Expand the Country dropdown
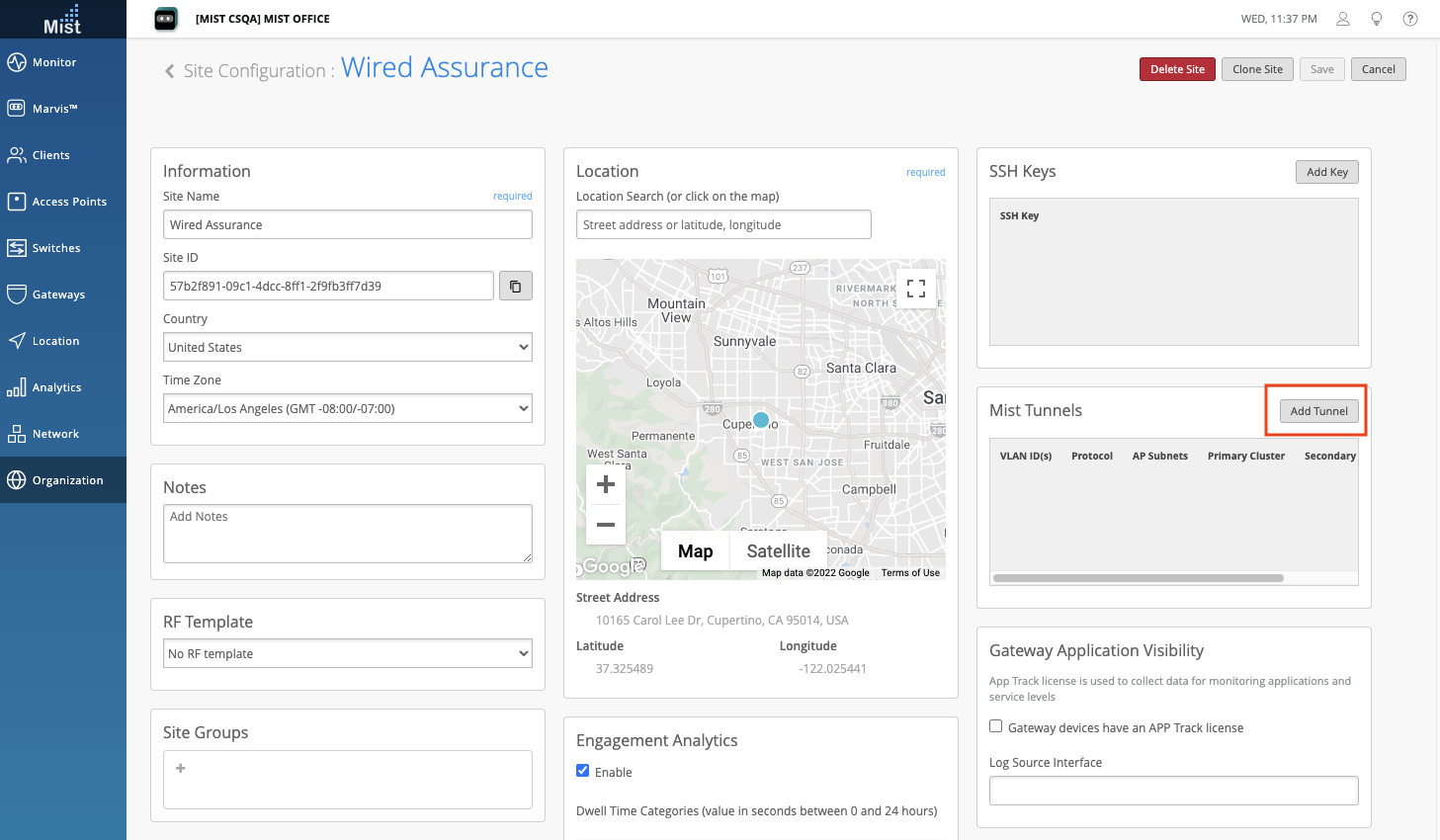The image size is (1440, 840). coord(347,348)
